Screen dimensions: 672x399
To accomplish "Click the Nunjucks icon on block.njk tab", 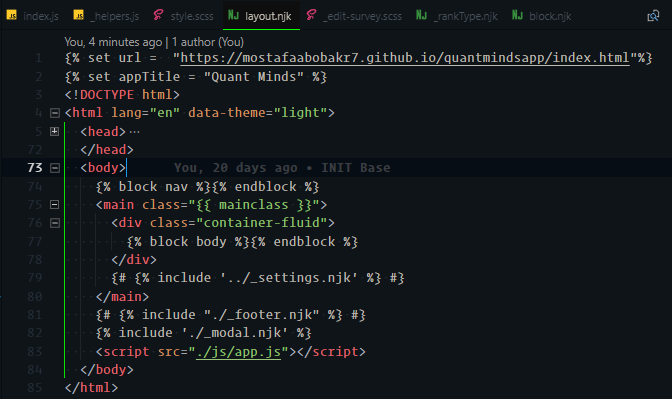I will (517, 15).
